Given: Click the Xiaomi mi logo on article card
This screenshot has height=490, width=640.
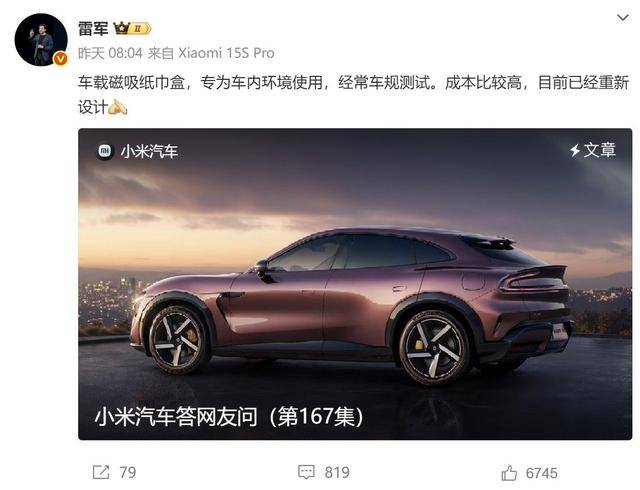Looking at the screenshot, I should [x=105, y=151].
